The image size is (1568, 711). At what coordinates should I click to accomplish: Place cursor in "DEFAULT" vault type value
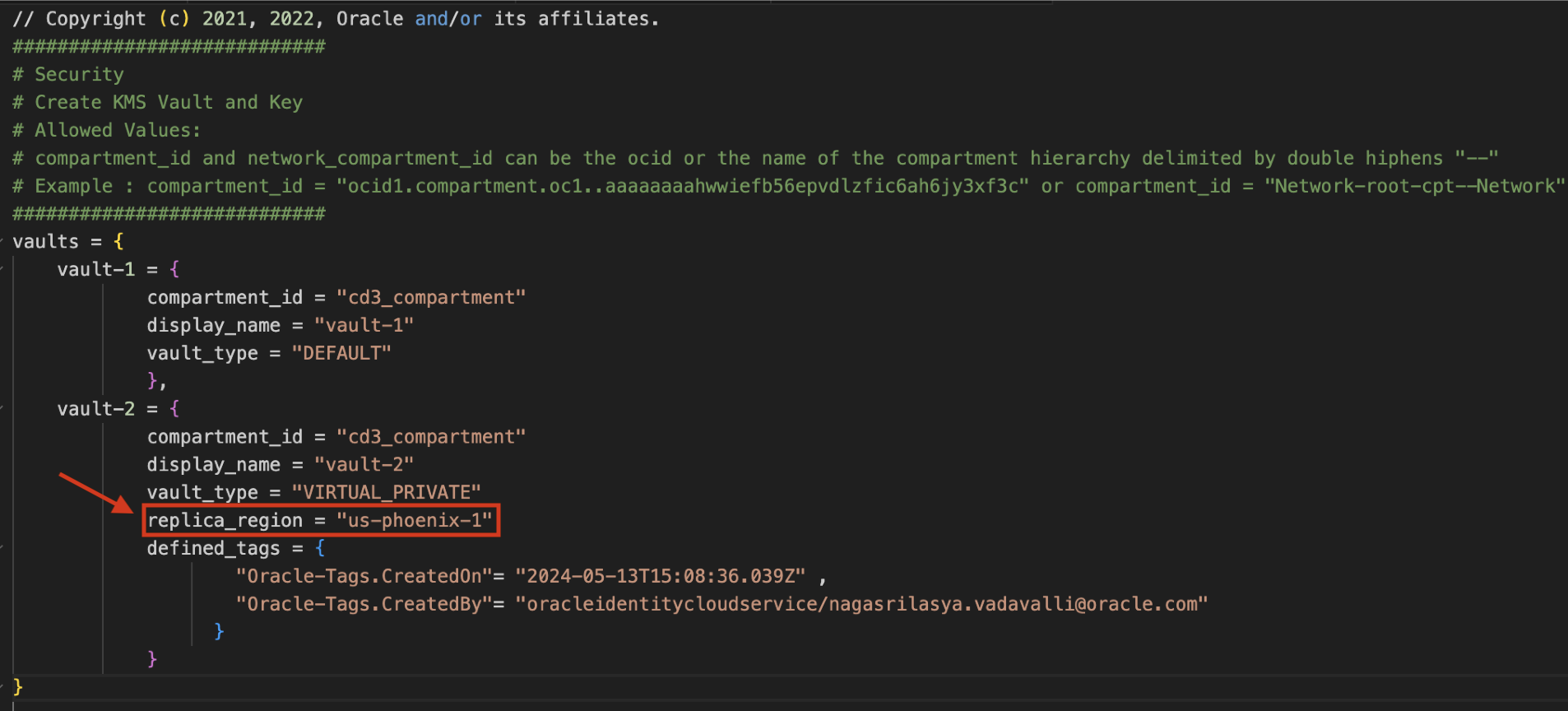pyautogui.click(x=341, y=354)
